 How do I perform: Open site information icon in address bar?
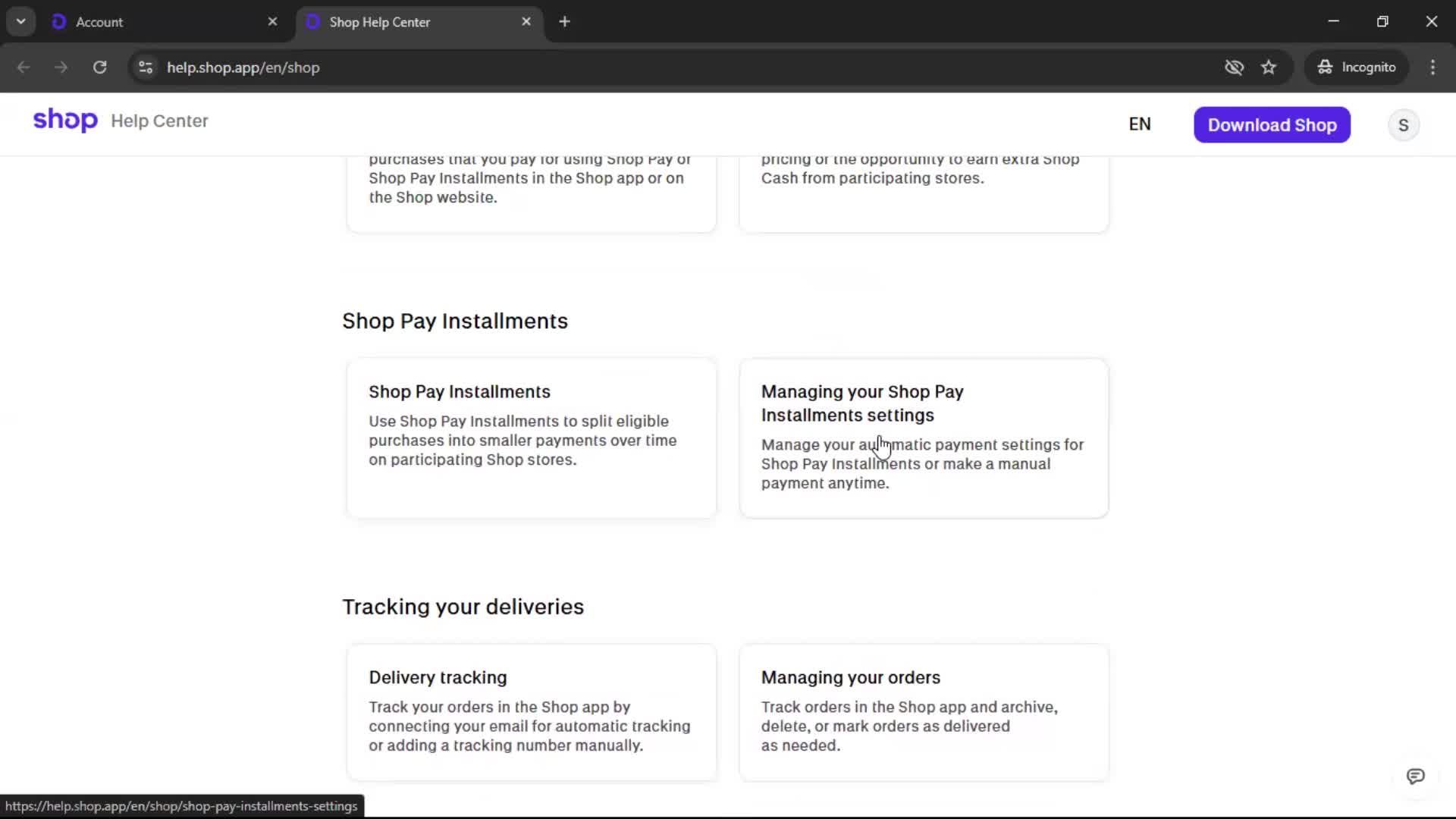pyautogui.click(x=146, y=67)
